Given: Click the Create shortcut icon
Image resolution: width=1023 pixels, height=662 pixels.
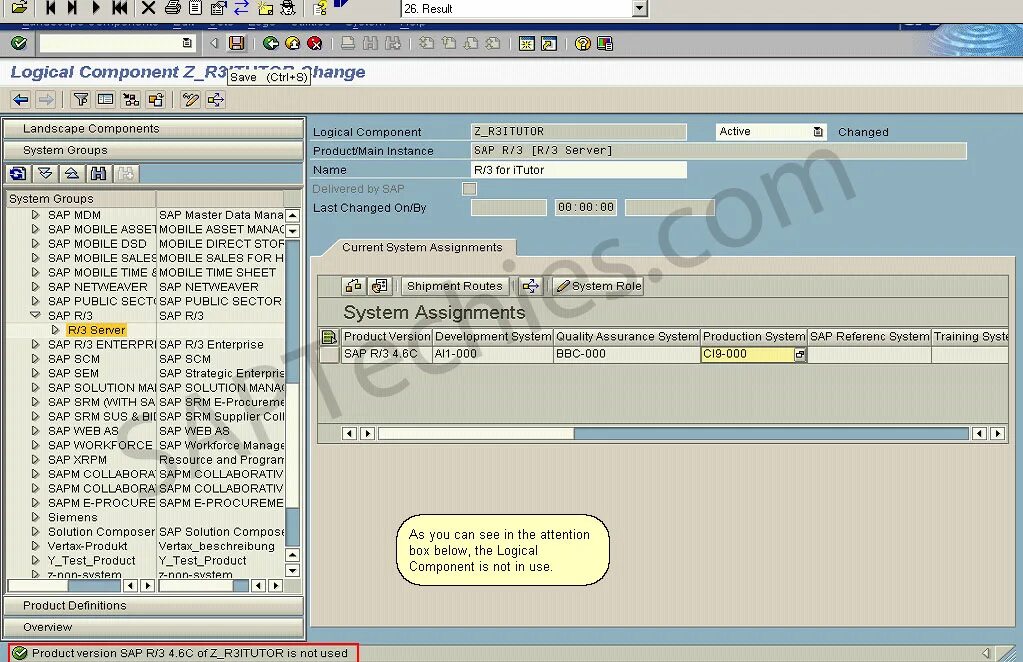Looking at the screenshot, I should (549, 44).
